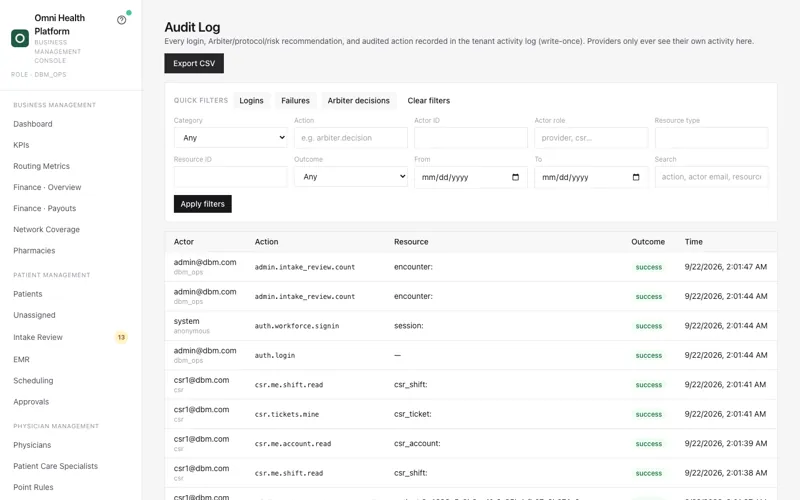Open Dashboard in the sidebar
This screenshot has height=500, width=800.
tap(33, 124)
